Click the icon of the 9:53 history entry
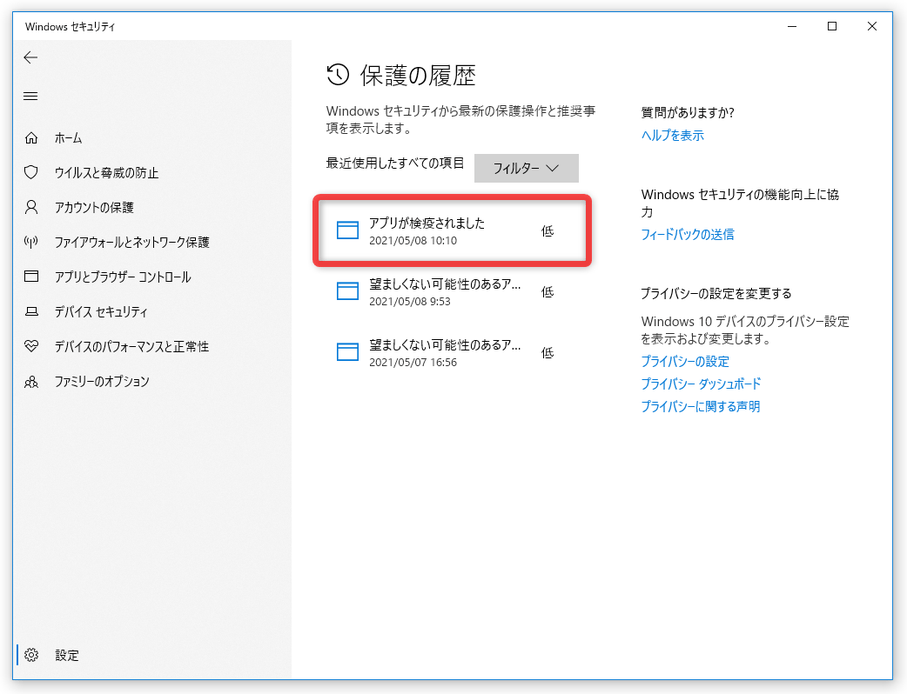 (348, 291)
